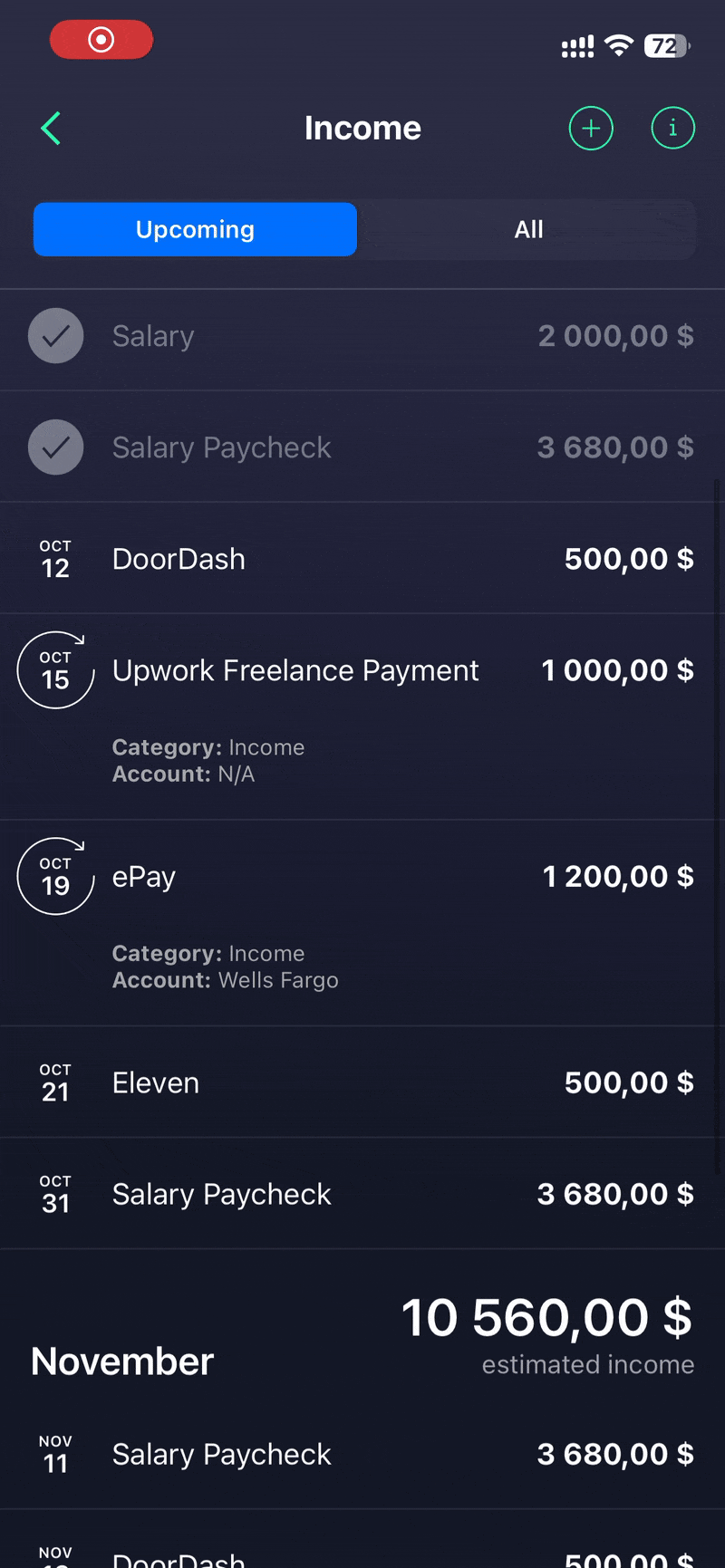The height and width of the screenshot is (1568, 725).
Task: Tap the recurring Oct 15 date icon
Action: 55,670
